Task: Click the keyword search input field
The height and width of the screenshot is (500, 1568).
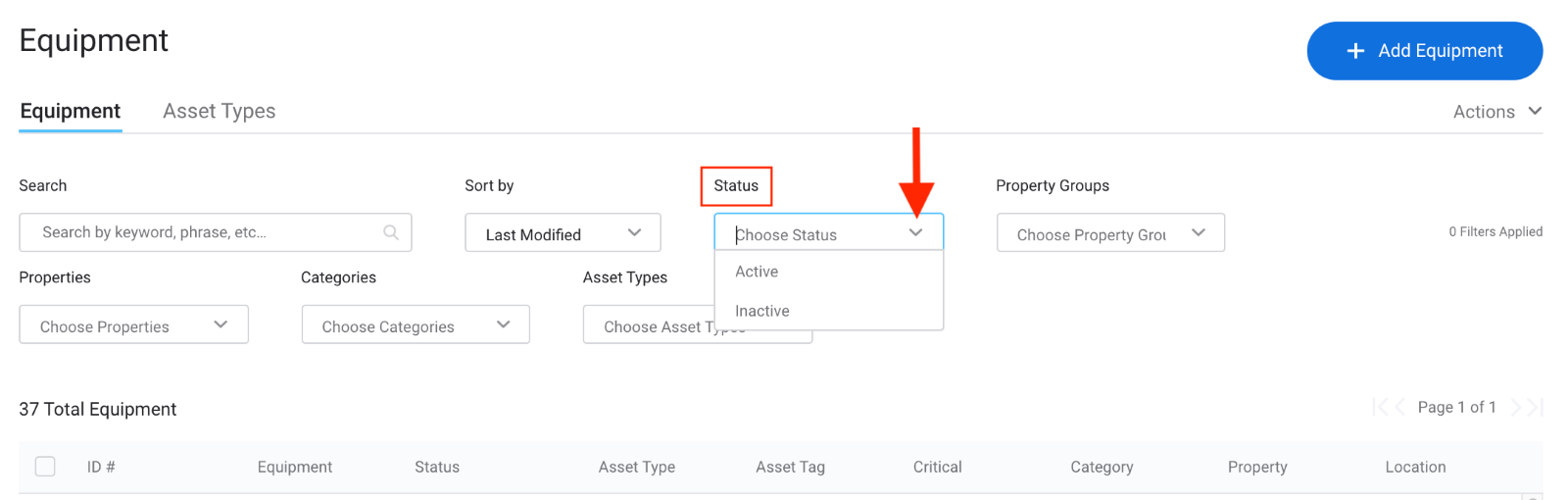Action: click(216, 232)
